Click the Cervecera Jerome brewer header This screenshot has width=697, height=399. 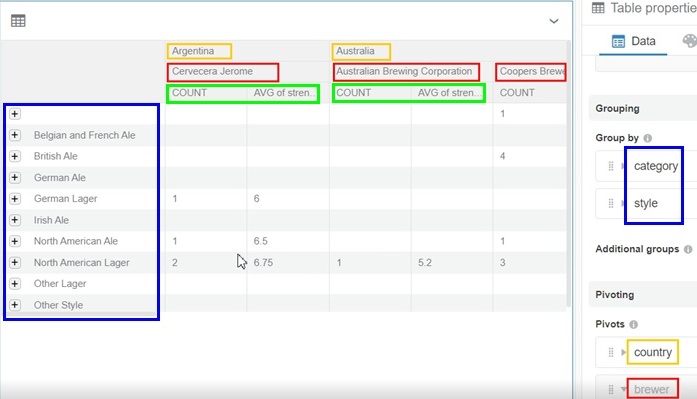coord(212,72)
